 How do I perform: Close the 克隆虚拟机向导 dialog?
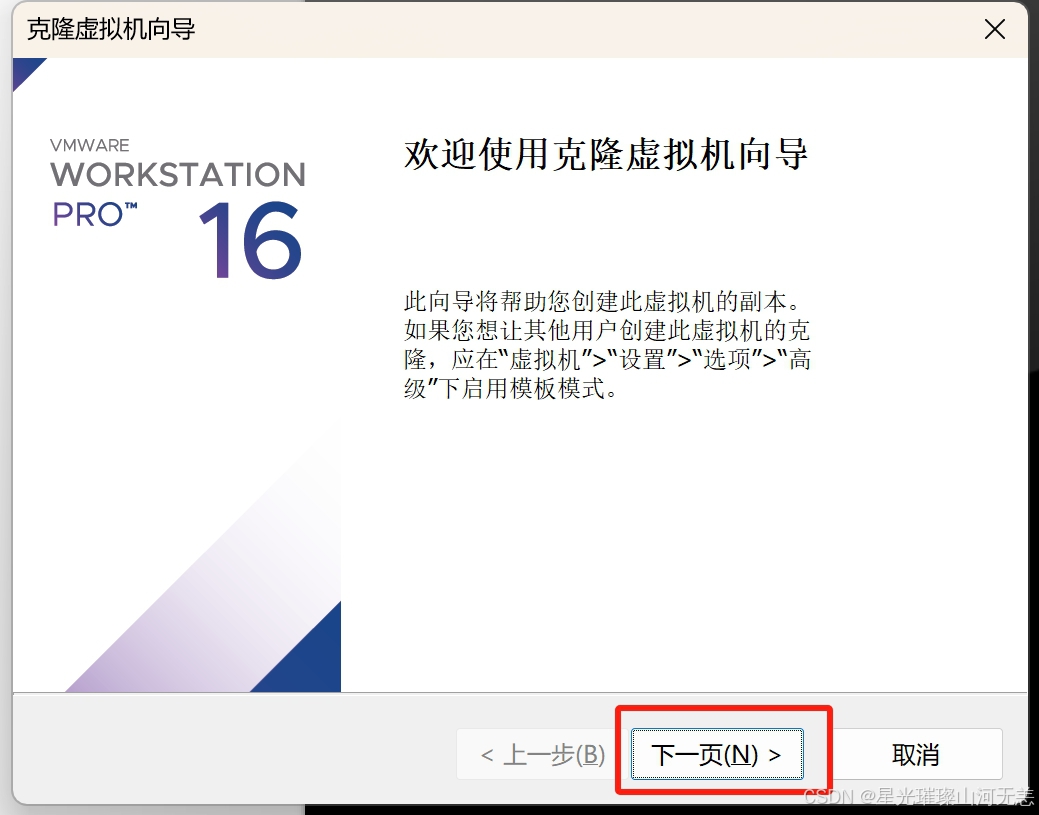(995, 29)
